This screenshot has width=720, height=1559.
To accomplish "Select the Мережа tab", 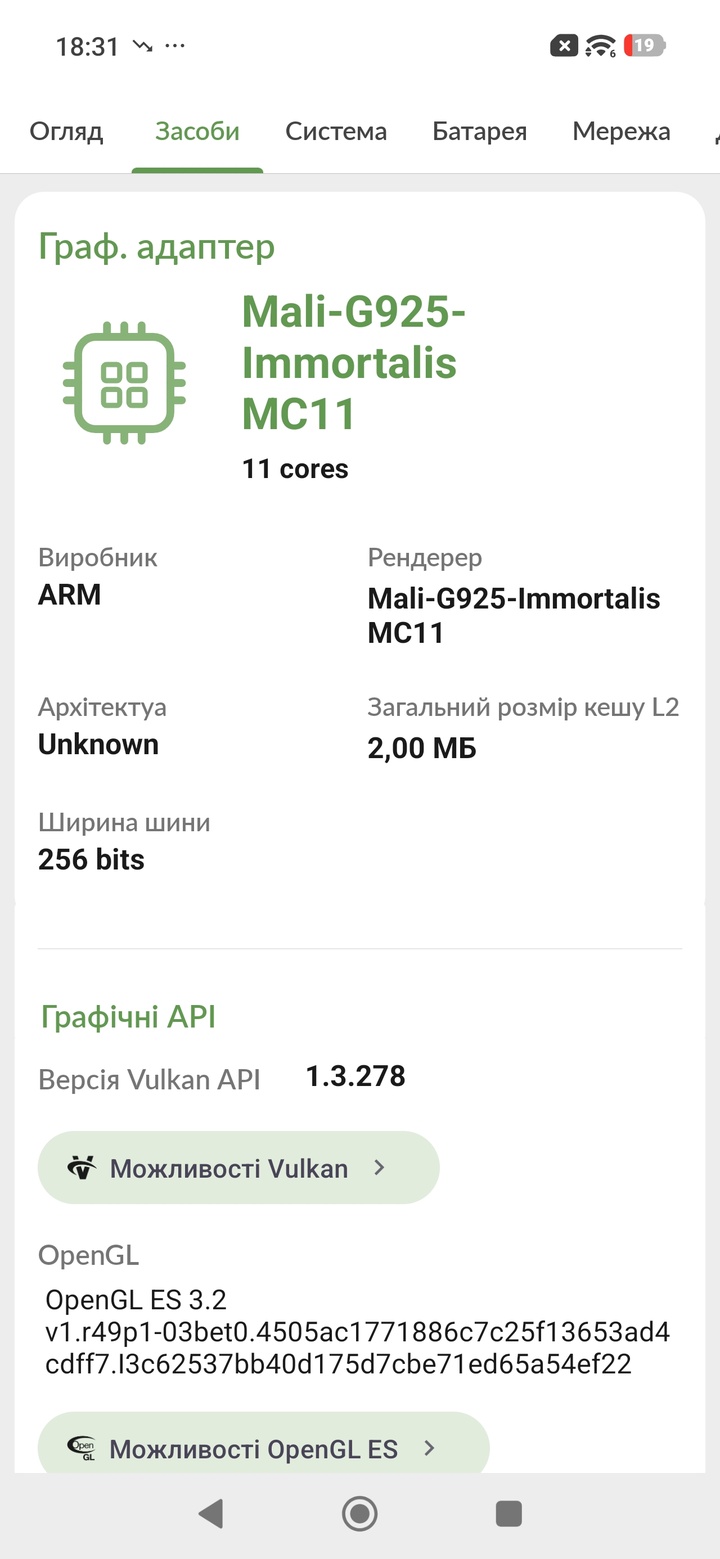I will [x=621, y=131].
